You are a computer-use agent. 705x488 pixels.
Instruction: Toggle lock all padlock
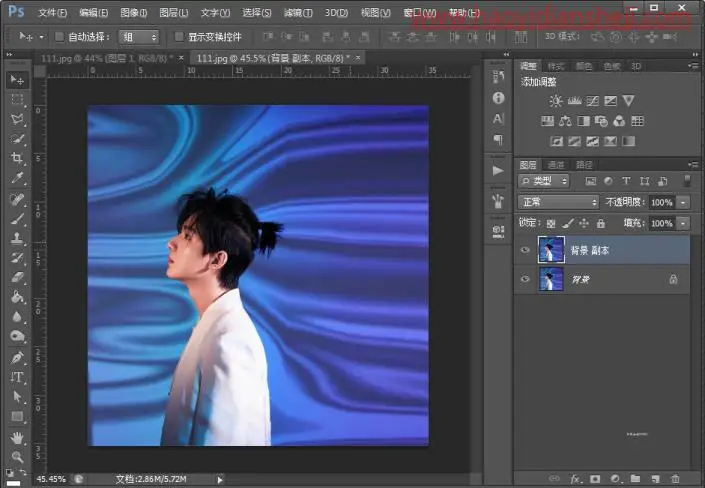[x=600, y=224]
